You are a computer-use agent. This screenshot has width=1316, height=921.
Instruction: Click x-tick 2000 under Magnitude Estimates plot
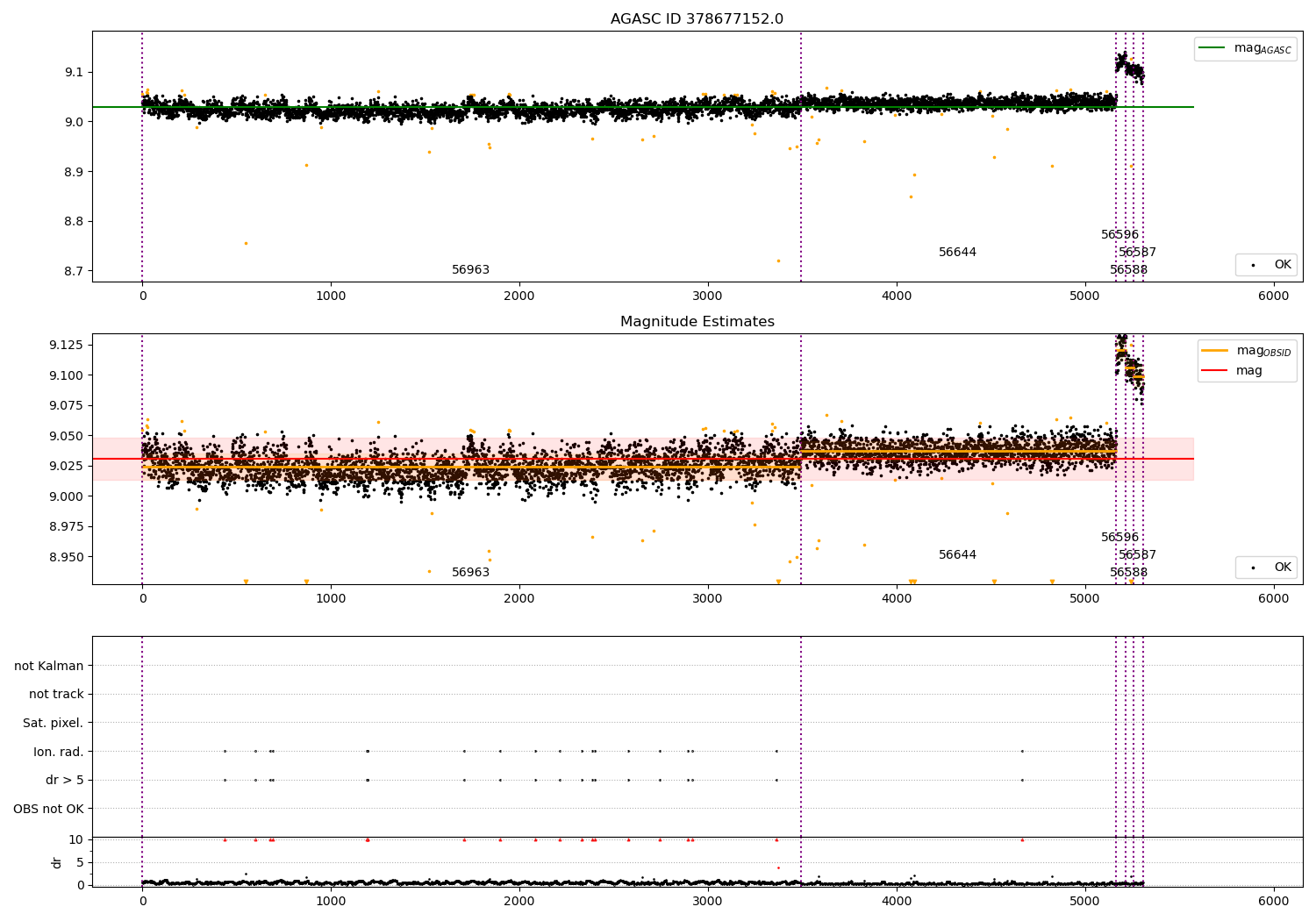[x=519, y=599]
